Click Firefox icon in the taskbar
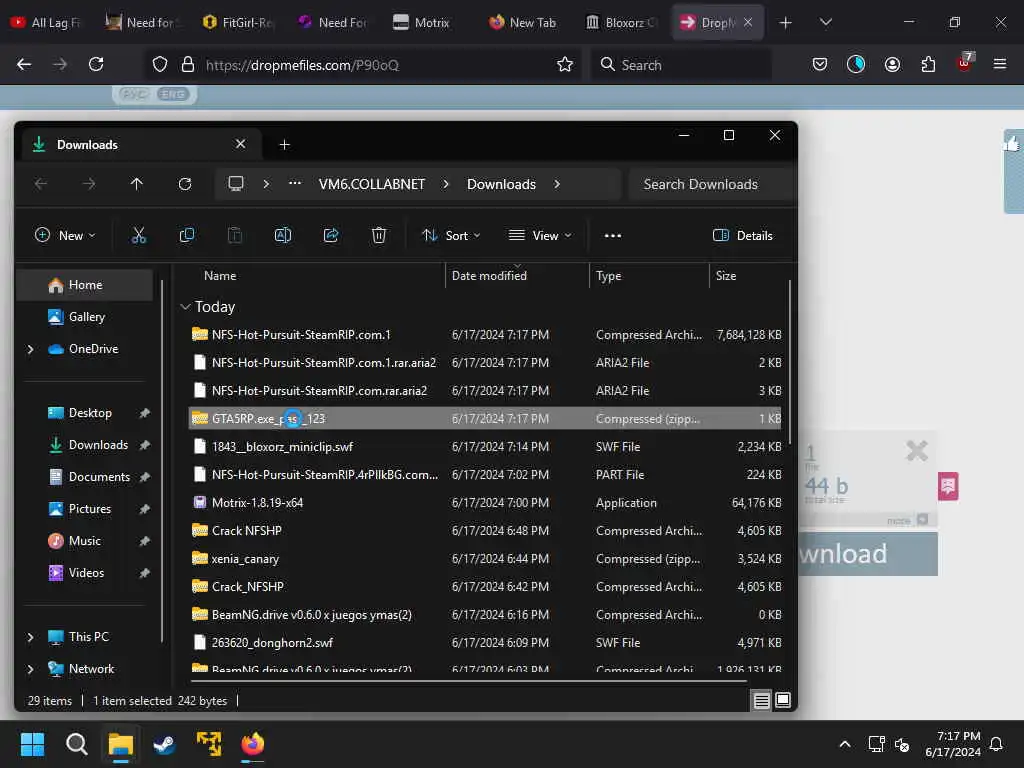This screenshot has height=768, width=1024. [253, 744]
